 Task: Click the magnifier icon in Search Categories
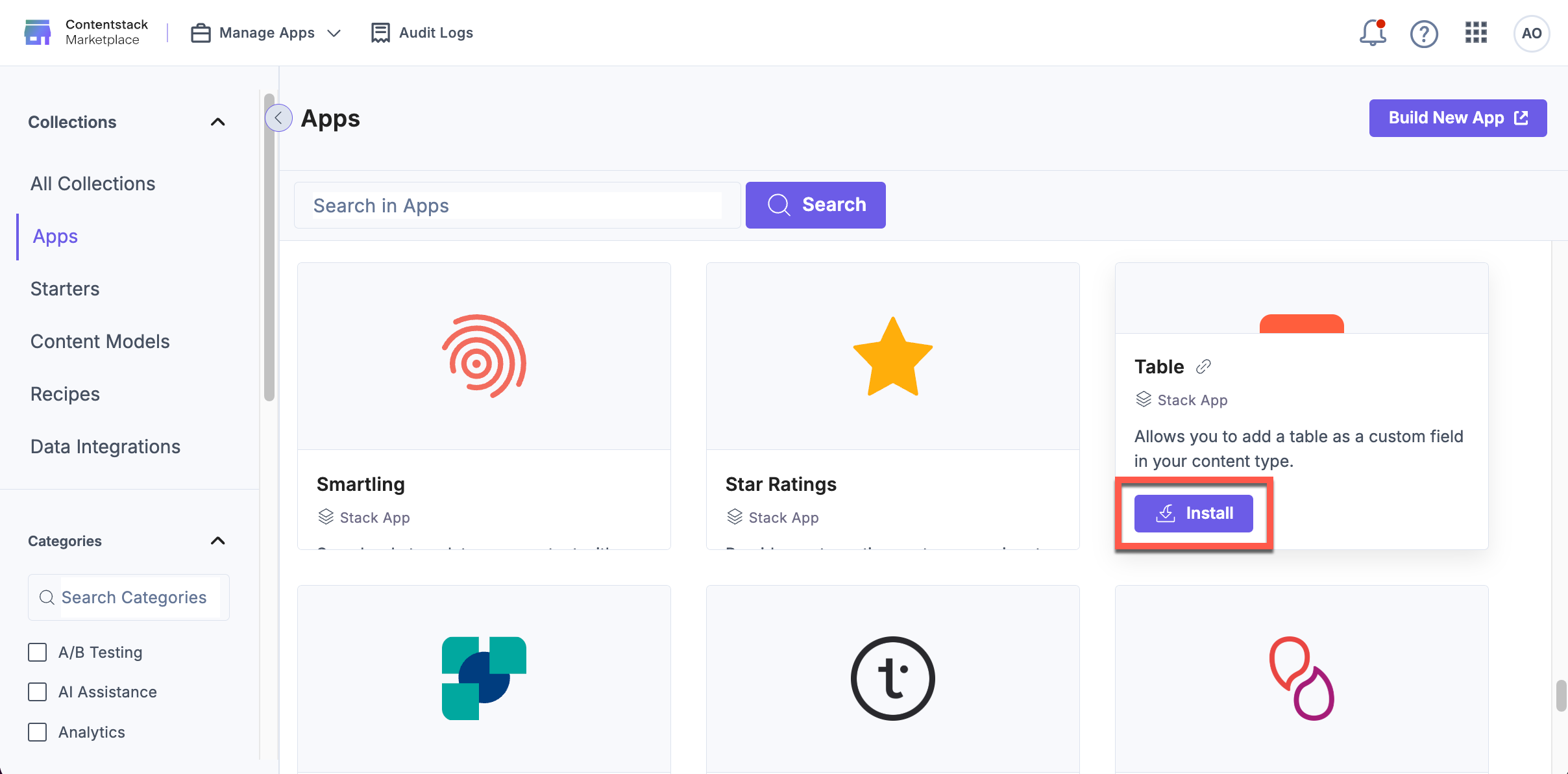coord(47,597)
